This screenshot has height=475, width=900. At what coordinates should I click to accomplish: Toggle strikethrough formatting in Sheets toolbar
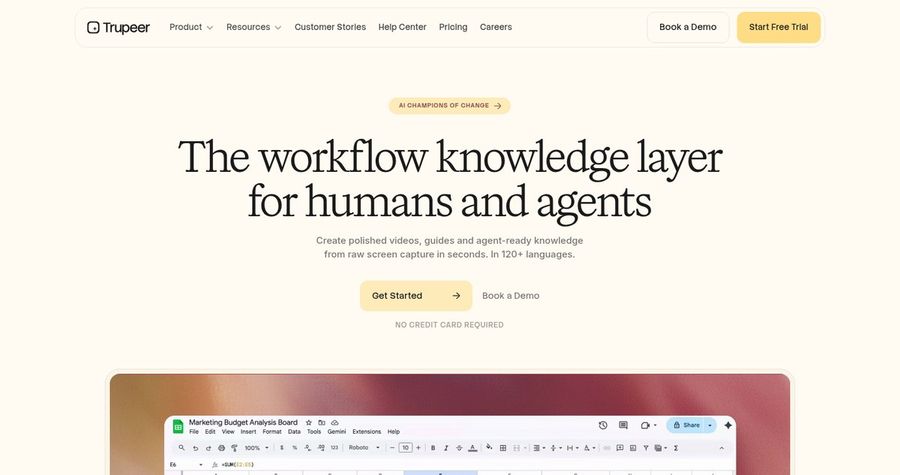tap(459, 448)
